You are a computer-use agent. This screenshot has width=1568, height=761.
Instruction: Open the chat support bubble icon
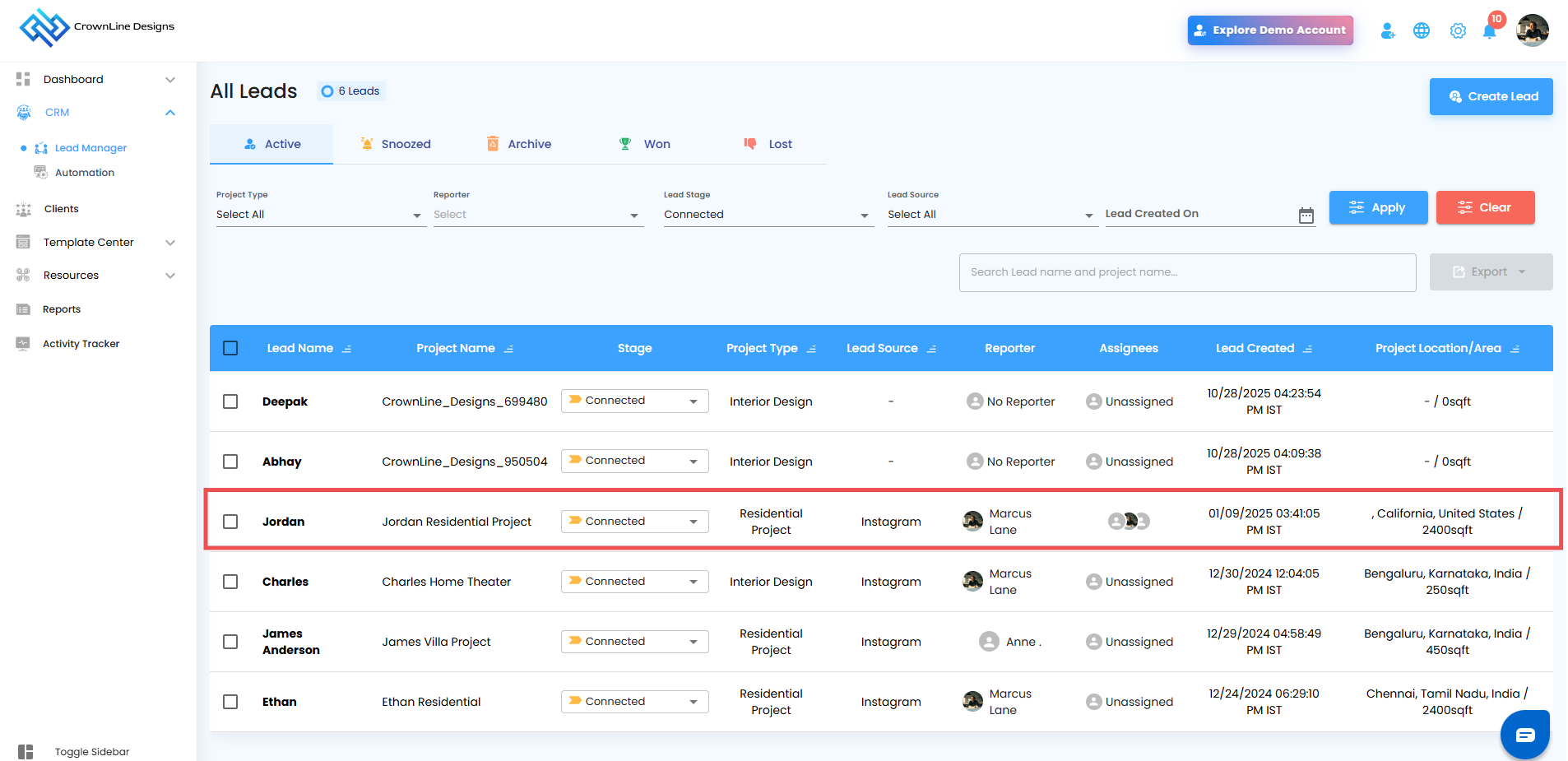[x=1524, y=734]
